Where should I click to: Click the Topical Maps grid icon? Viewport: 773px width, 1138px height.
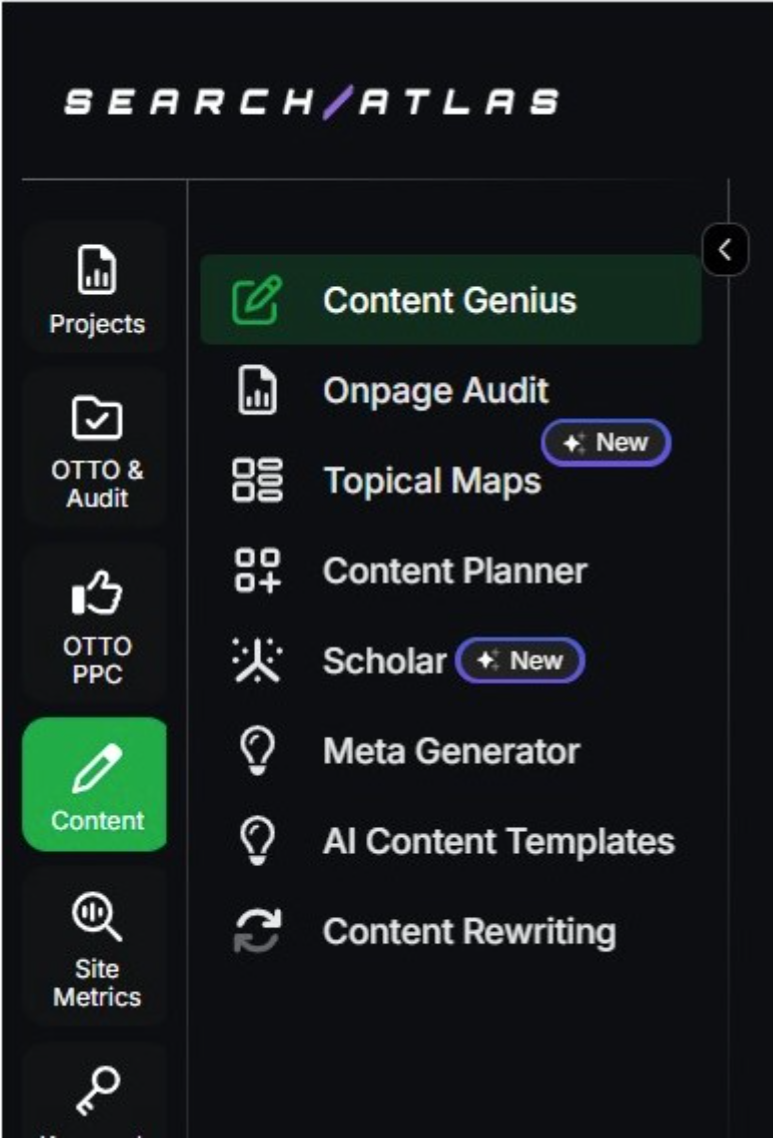[257, 480]
